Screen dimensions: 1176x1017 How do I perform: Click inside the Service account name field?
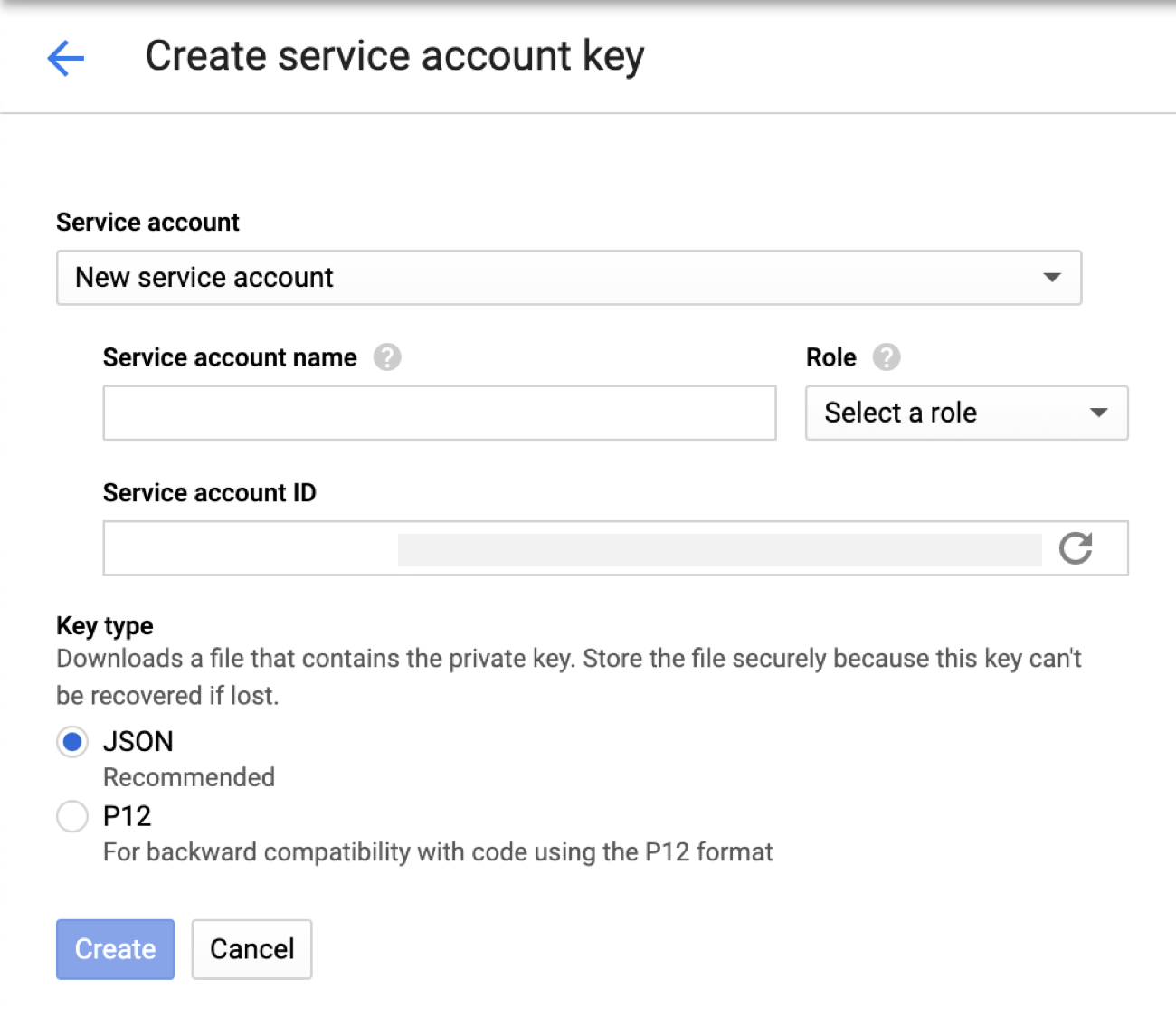point(439,413)
